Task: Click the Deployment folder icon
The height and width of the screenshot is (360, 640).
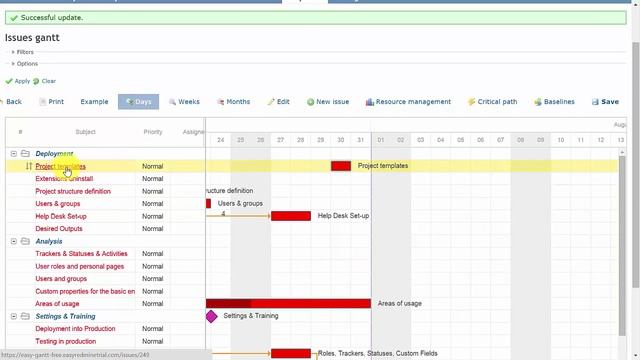Action: [x=25, y=153]
